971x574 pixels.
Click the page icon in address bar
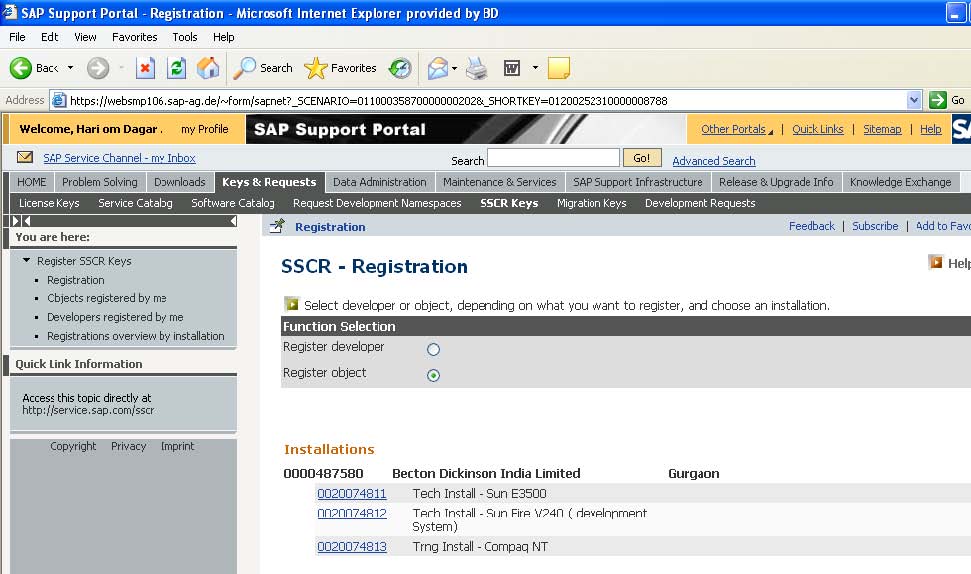[59, 100]
